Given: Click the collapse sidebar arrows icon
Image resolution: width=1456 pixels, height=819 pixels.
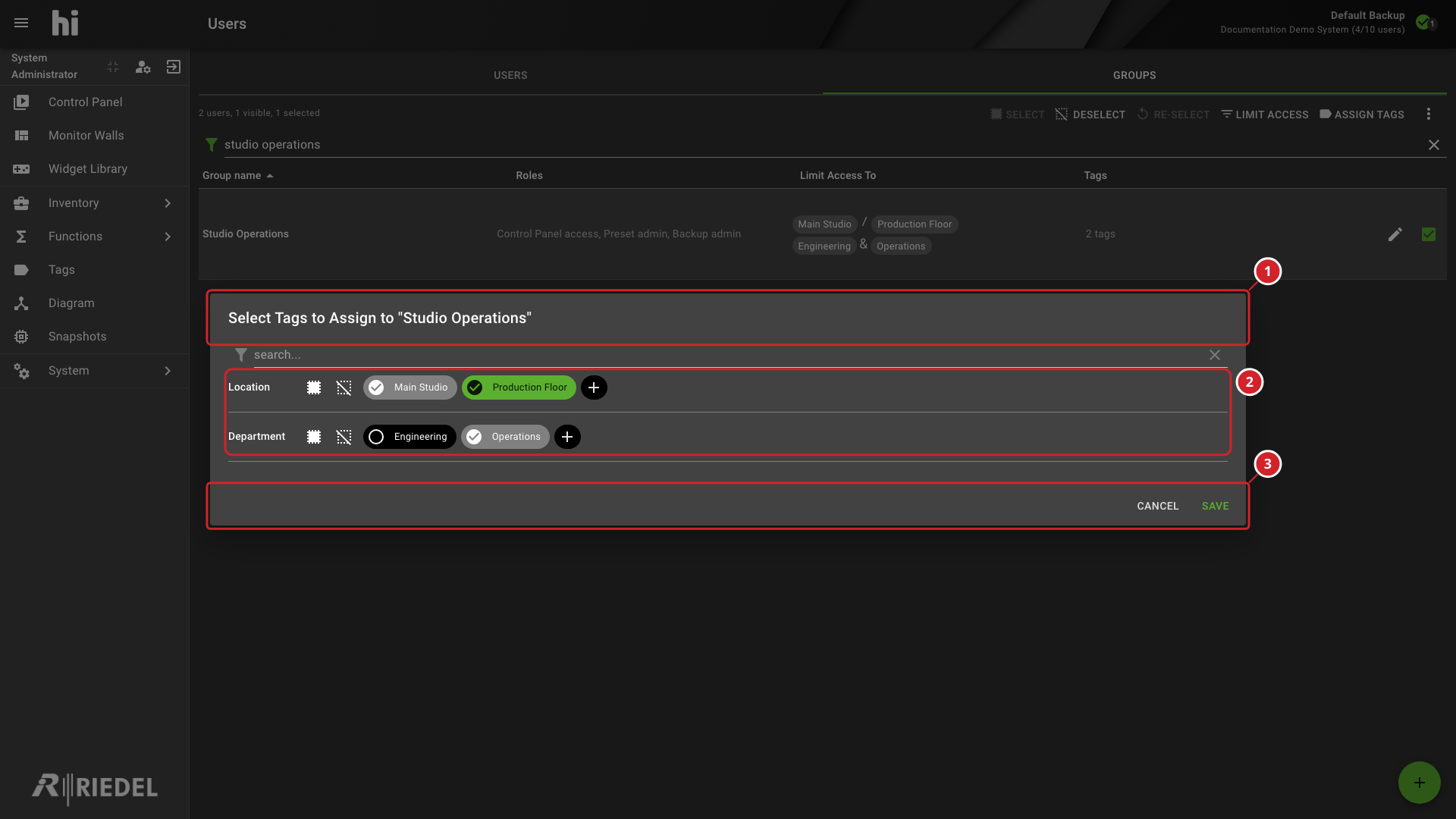Looking at the screenshot, I should [x=113, y=67].
